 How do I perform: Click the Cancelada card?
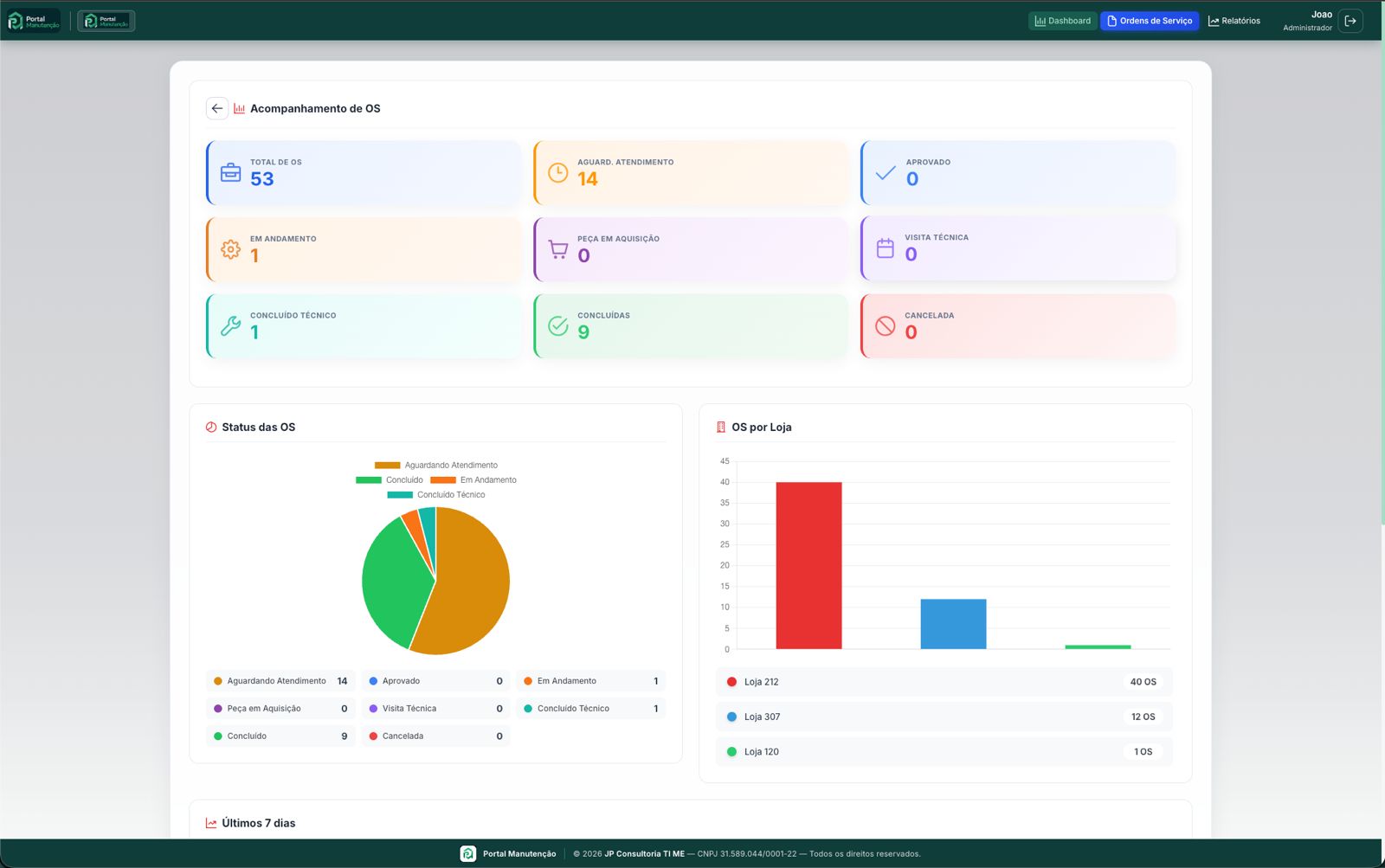click(x=1018, y=325)
